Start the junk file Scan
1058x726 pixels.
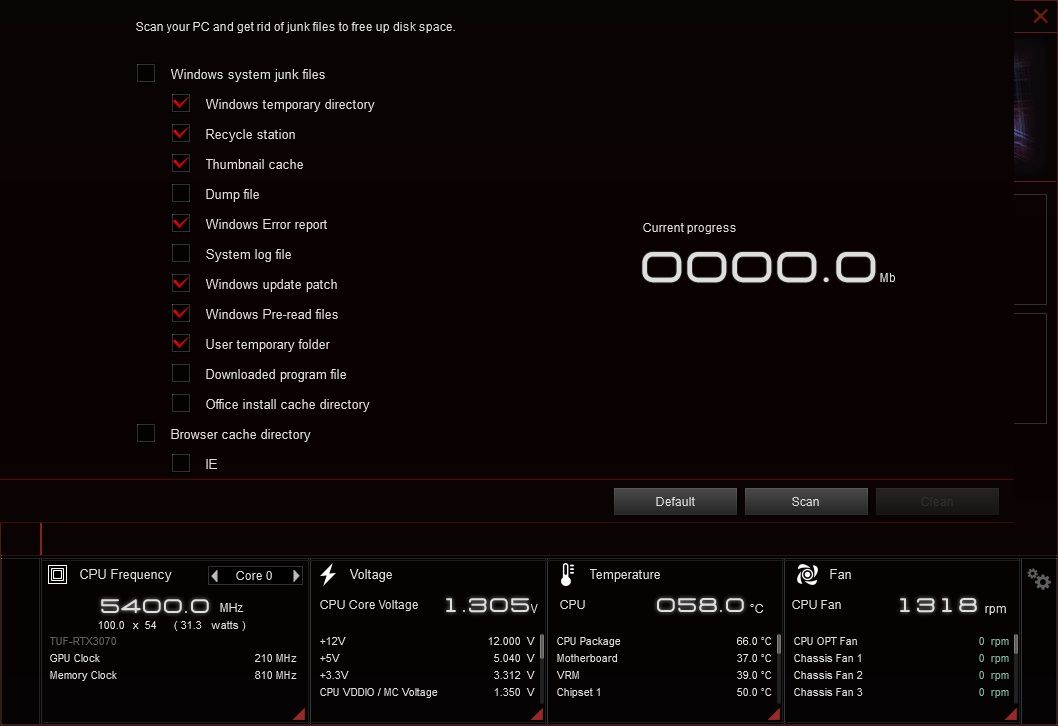(806, 501)
